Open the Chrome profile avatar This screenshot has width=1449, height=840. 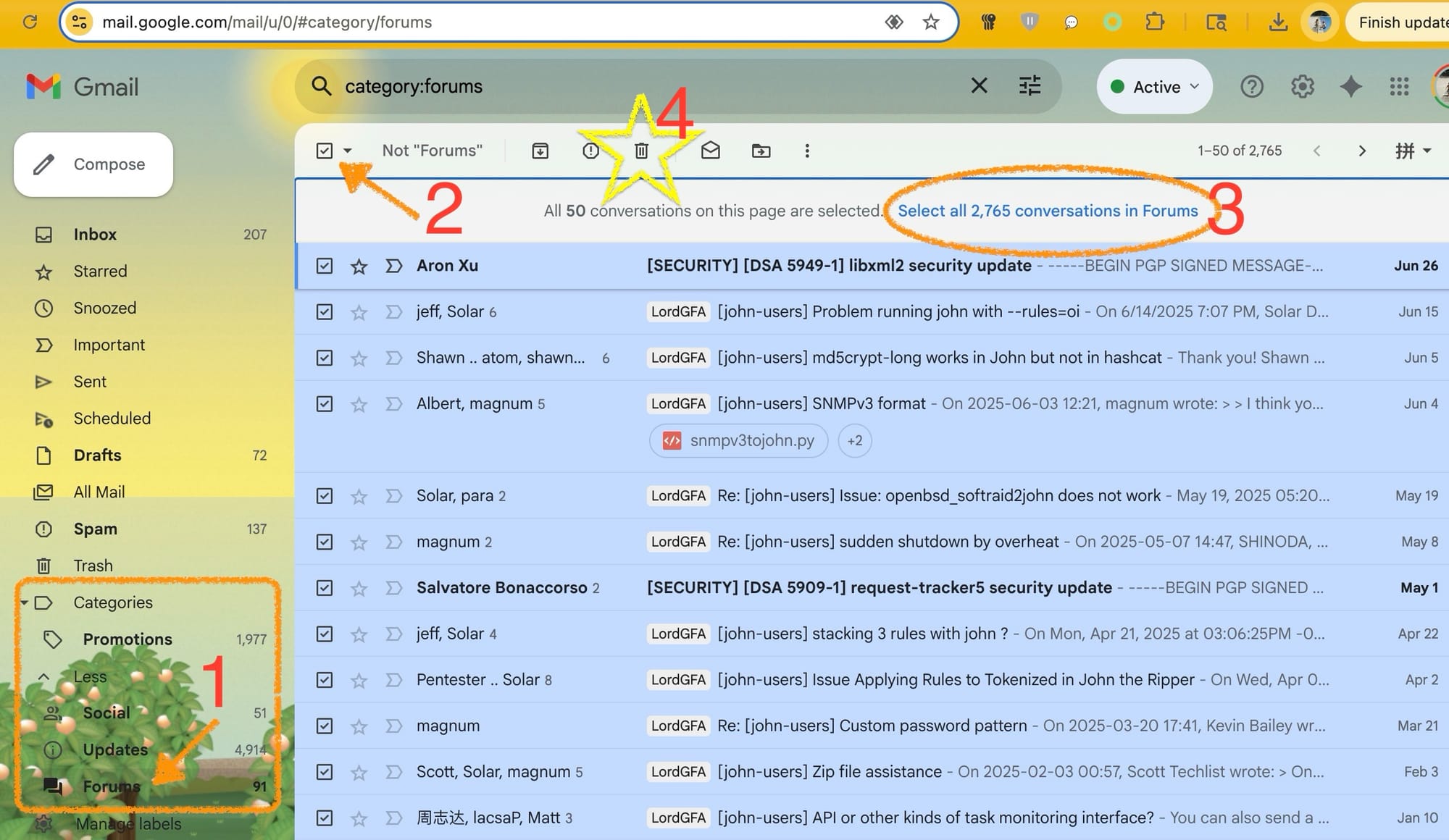1320,22
